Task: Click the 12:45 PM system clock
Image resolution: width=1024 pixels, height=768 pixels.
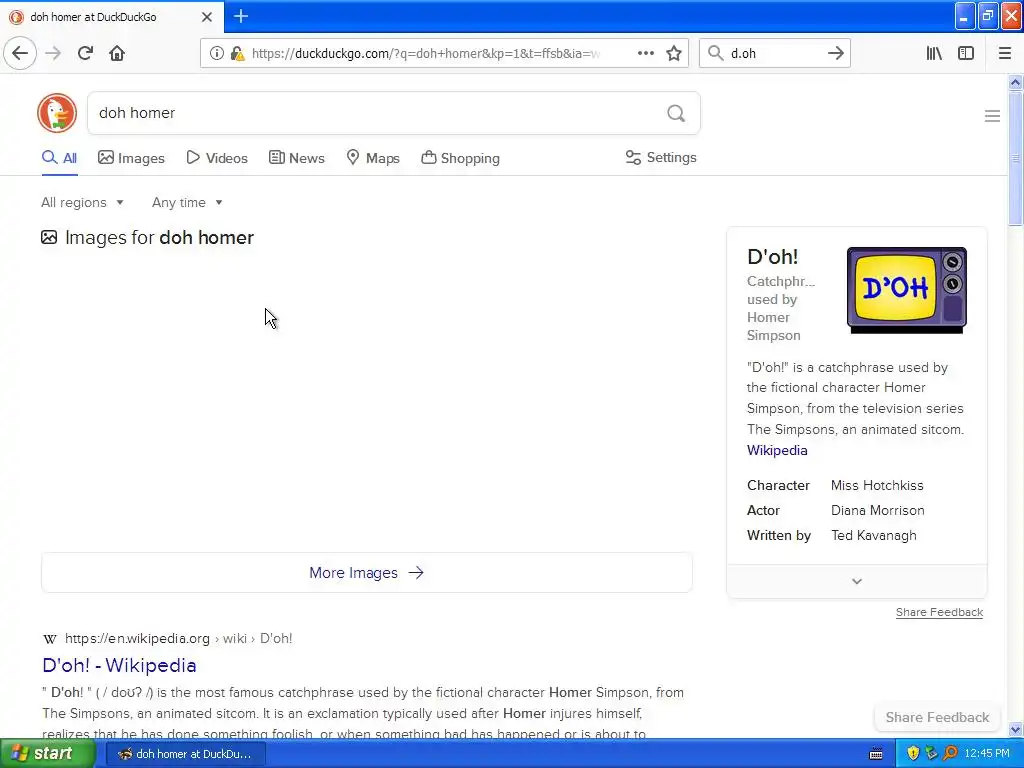Action: click(x=987, y=753)
